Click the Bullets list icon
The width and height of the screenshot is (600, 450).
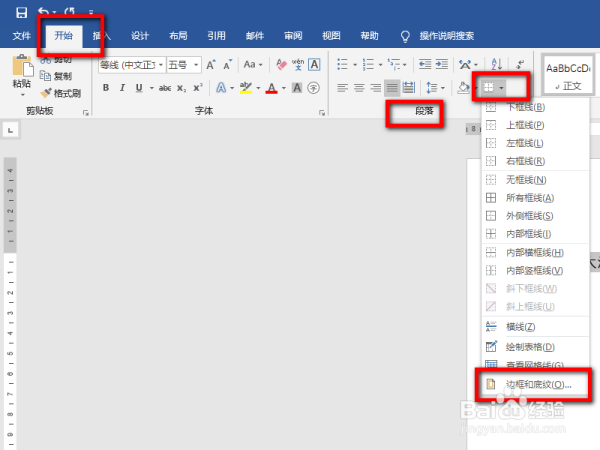pos(342,64)
